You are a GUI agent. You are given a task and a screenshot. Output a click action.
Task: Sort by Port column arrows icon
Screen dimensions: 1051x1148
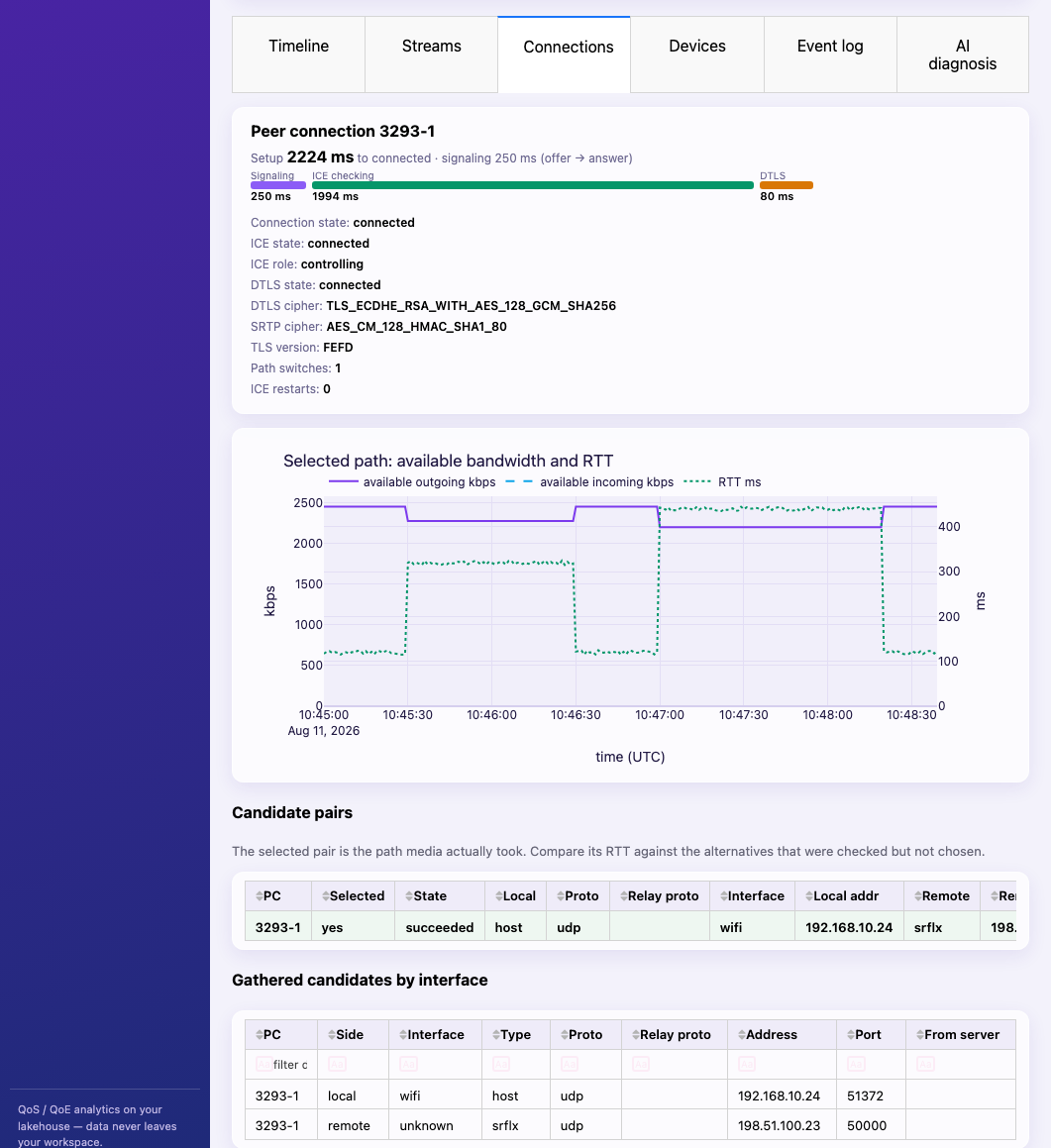pos(850,1034)
